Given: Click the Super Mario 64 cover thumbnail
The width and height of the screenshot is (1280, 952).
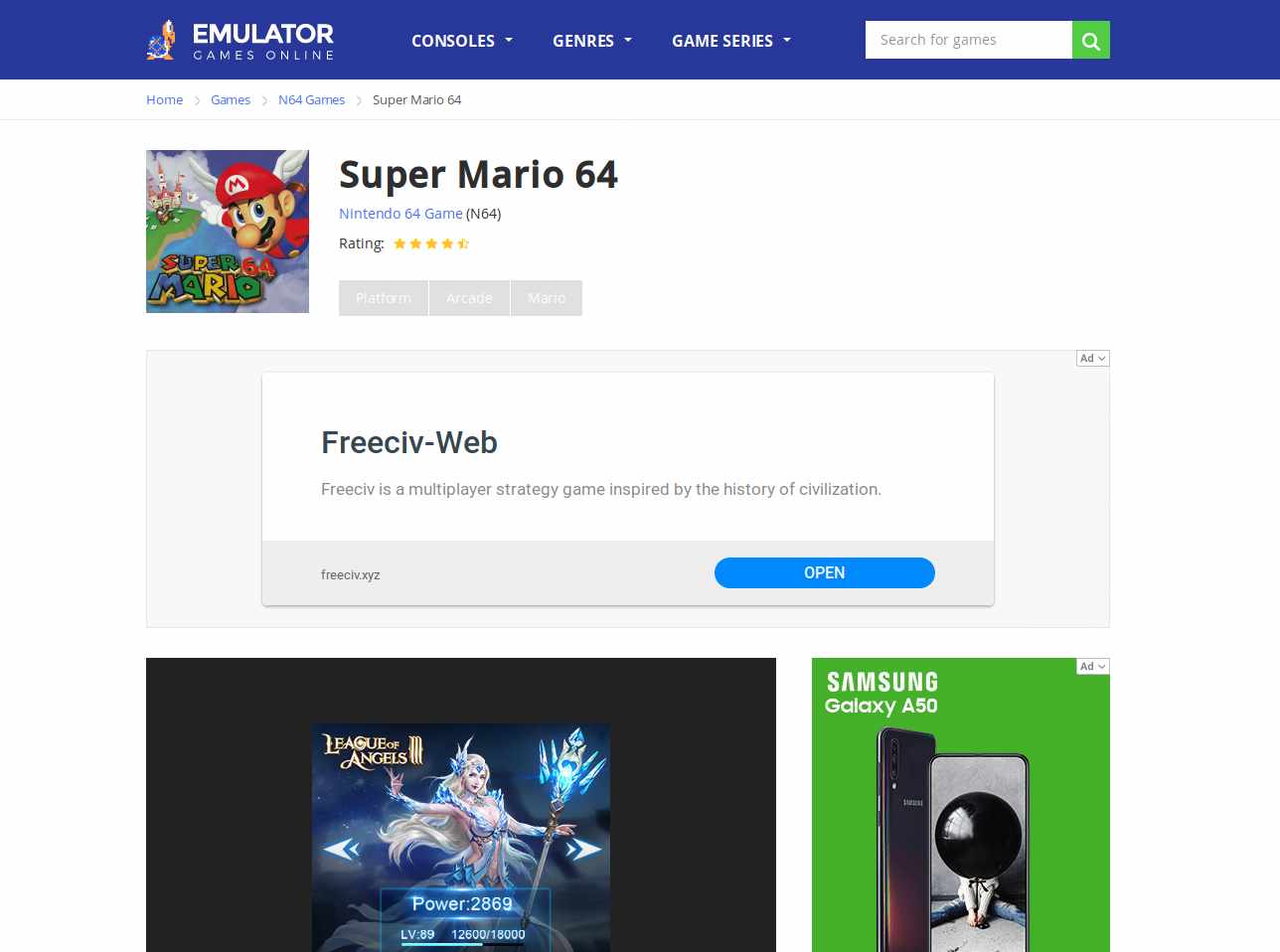Looking at the screenshot, I should (x=228, y=232).
